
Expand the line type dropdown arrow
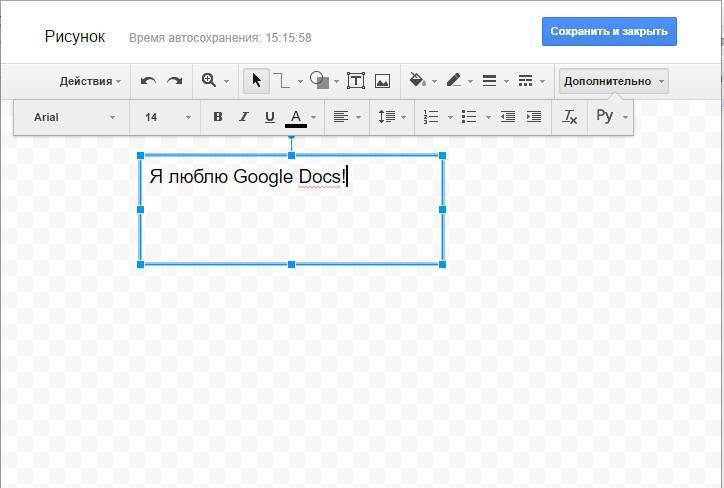coord(301,82)
